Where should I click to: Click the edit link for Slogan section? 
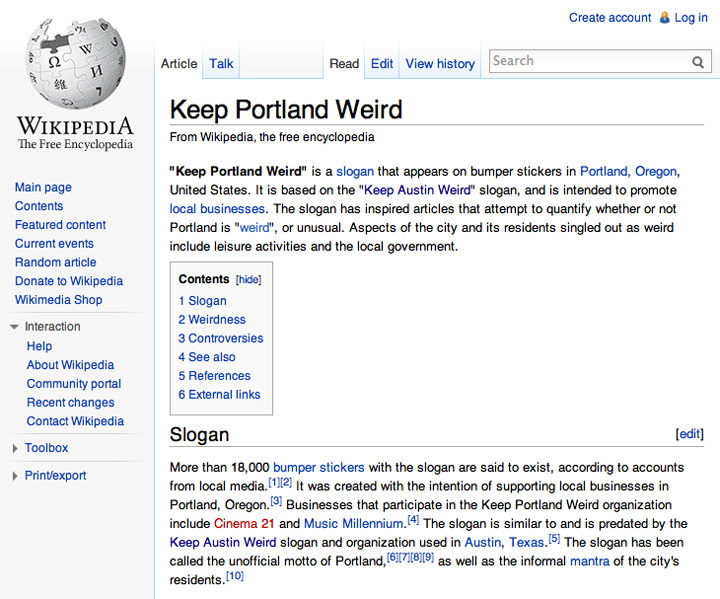(689, 434)
